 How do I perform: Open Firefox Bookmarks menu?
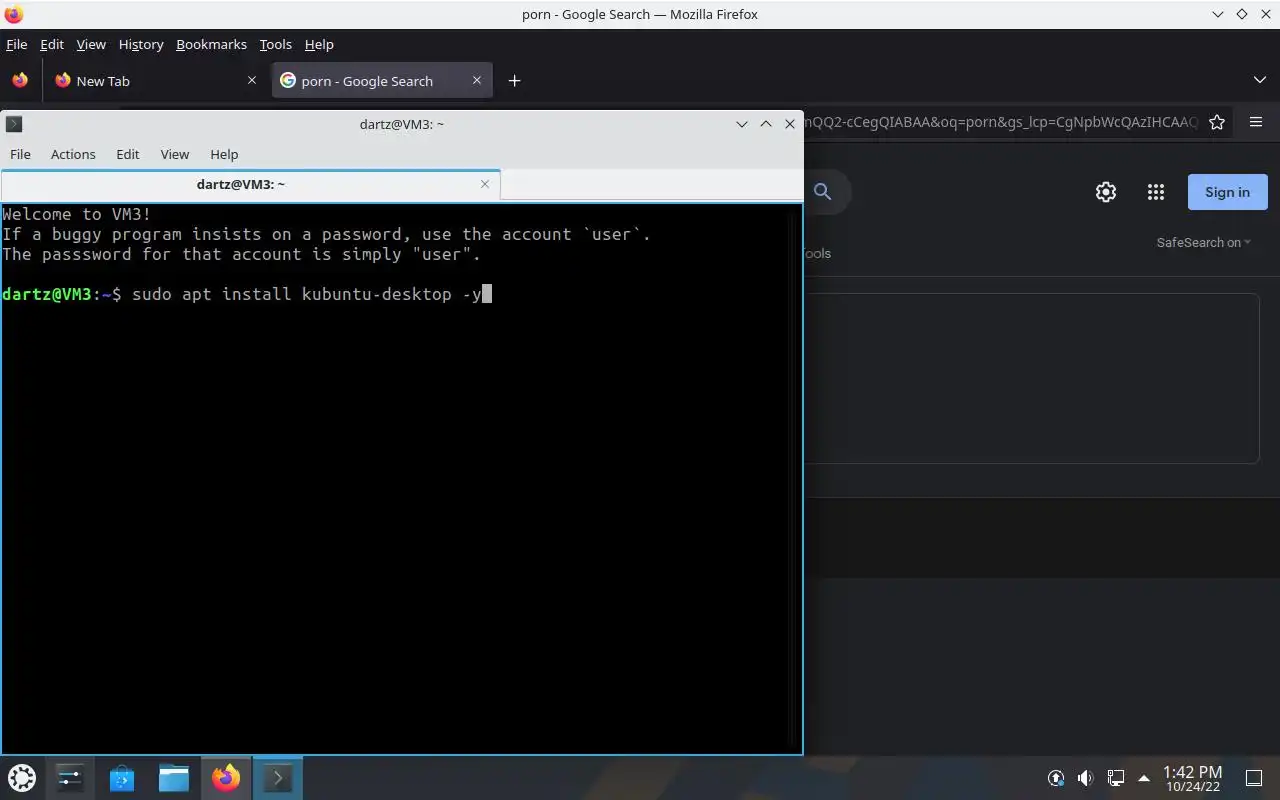tap(211, 44)
